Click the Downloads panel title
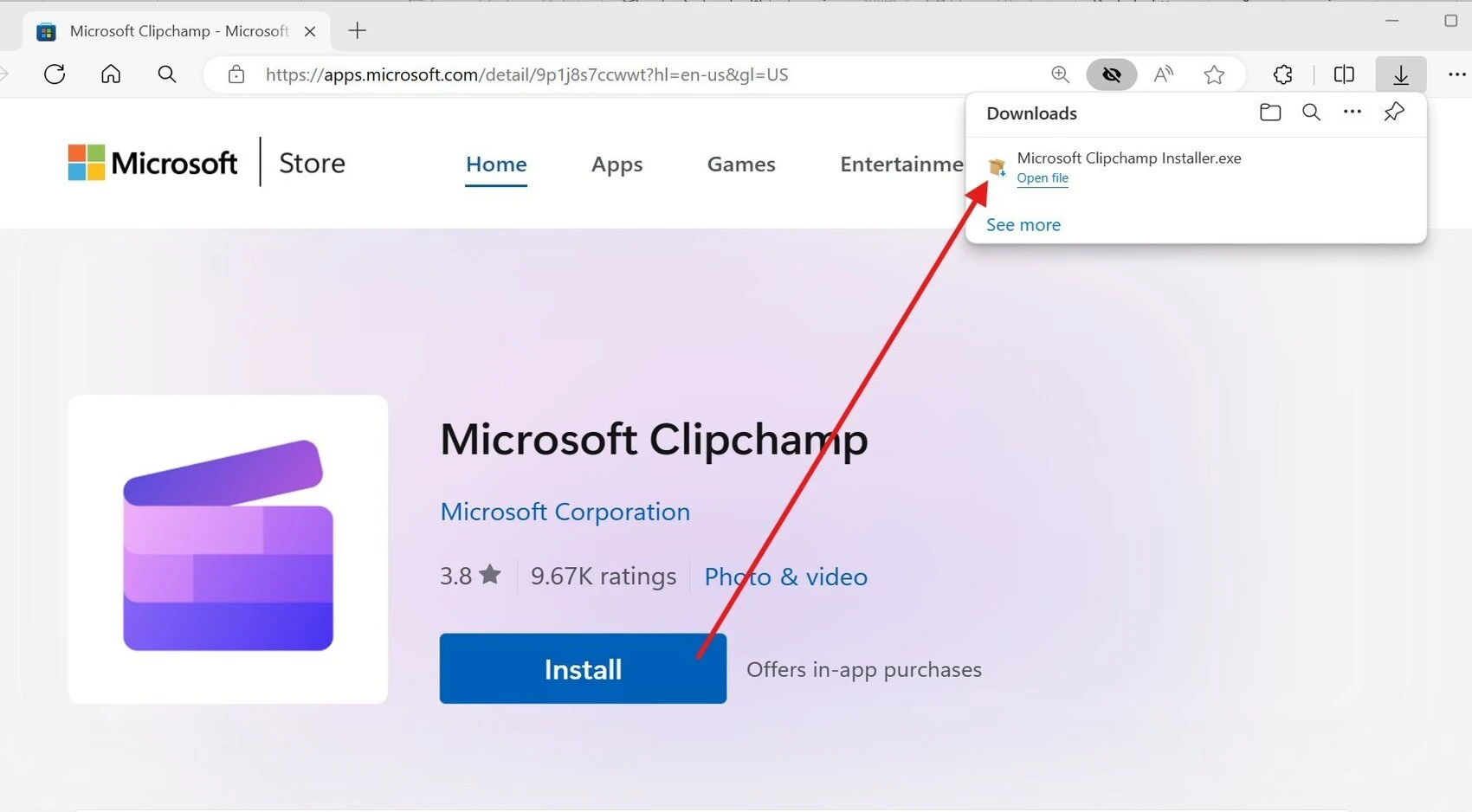The width and height of the screenshot is (1472, 812). pos(1031,113)
